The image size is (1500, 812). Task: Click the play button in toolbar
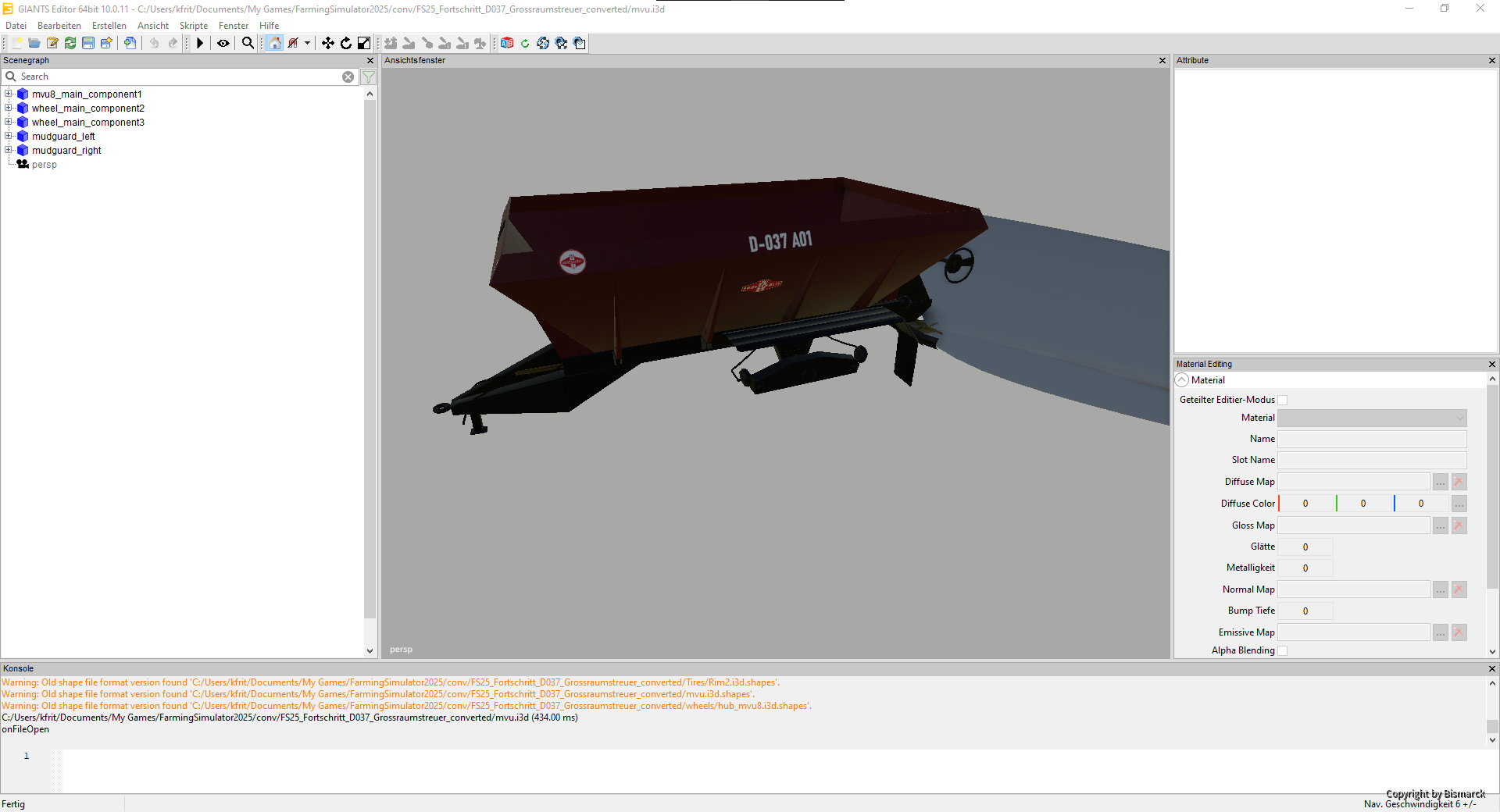[x=200, y=43]
